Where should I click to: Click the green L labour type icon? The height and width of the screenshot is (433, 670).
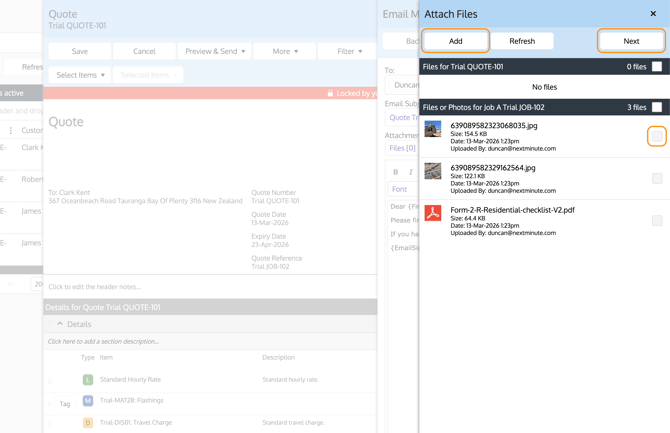coord(88,380)
